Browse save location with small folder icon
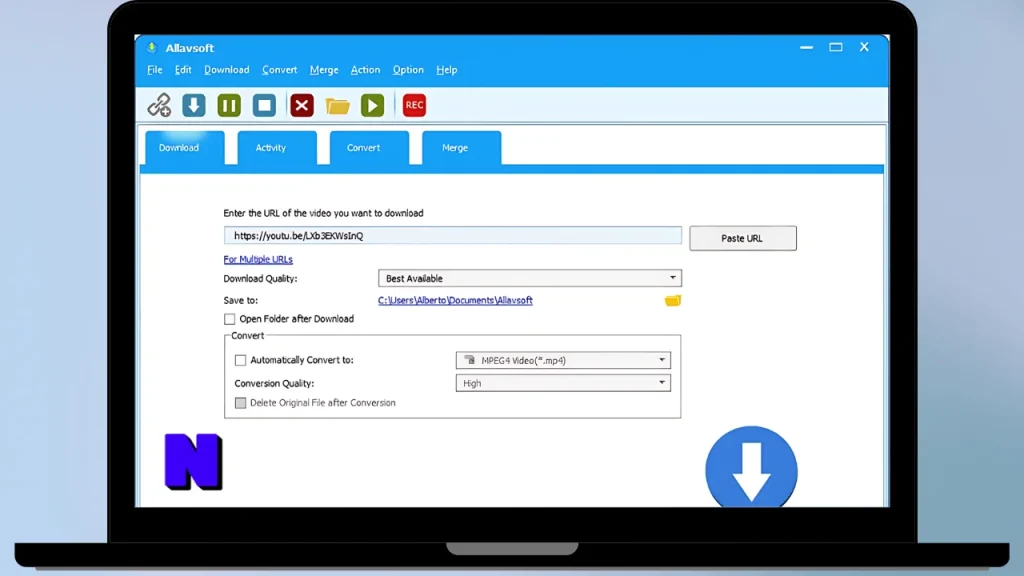Screen dimensions: 1024x576 (x=673, y=300)
